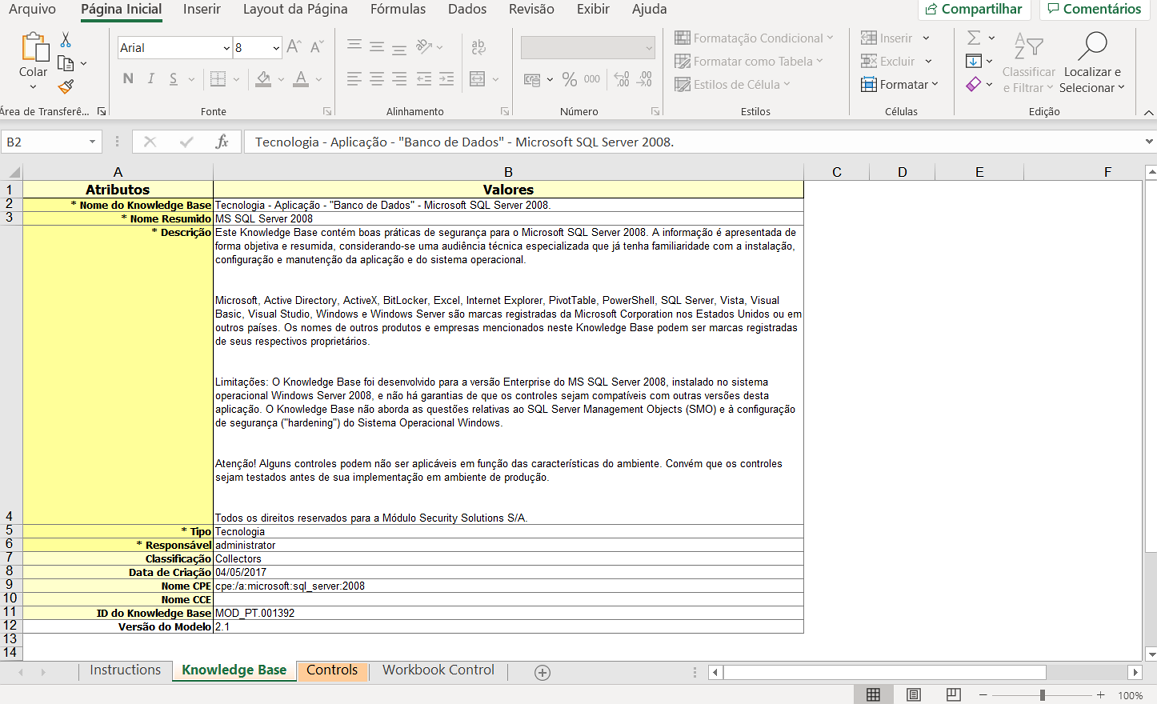Apply the font color A
Image resolution: width=1157 pixels, height=704 pixels.
300,79
